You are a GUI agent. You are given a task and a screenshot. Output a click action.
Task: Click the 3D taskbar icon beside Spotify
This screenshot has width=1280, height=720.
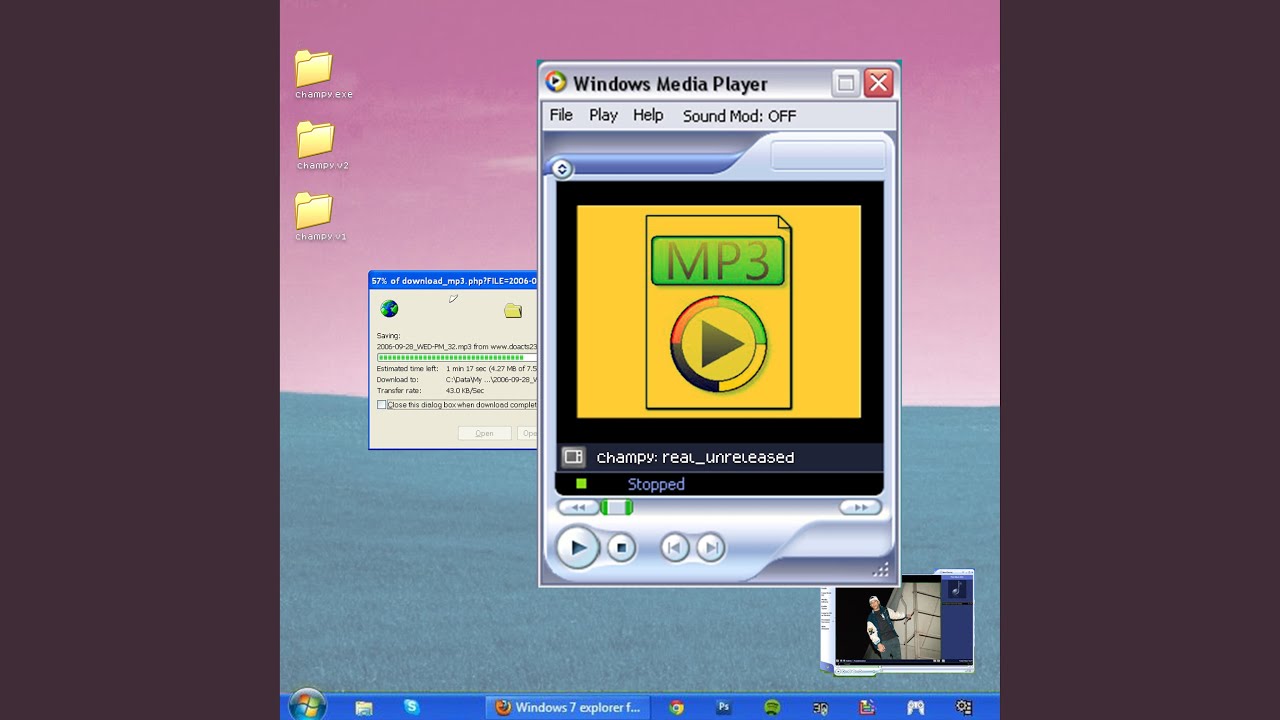[820, 707]
